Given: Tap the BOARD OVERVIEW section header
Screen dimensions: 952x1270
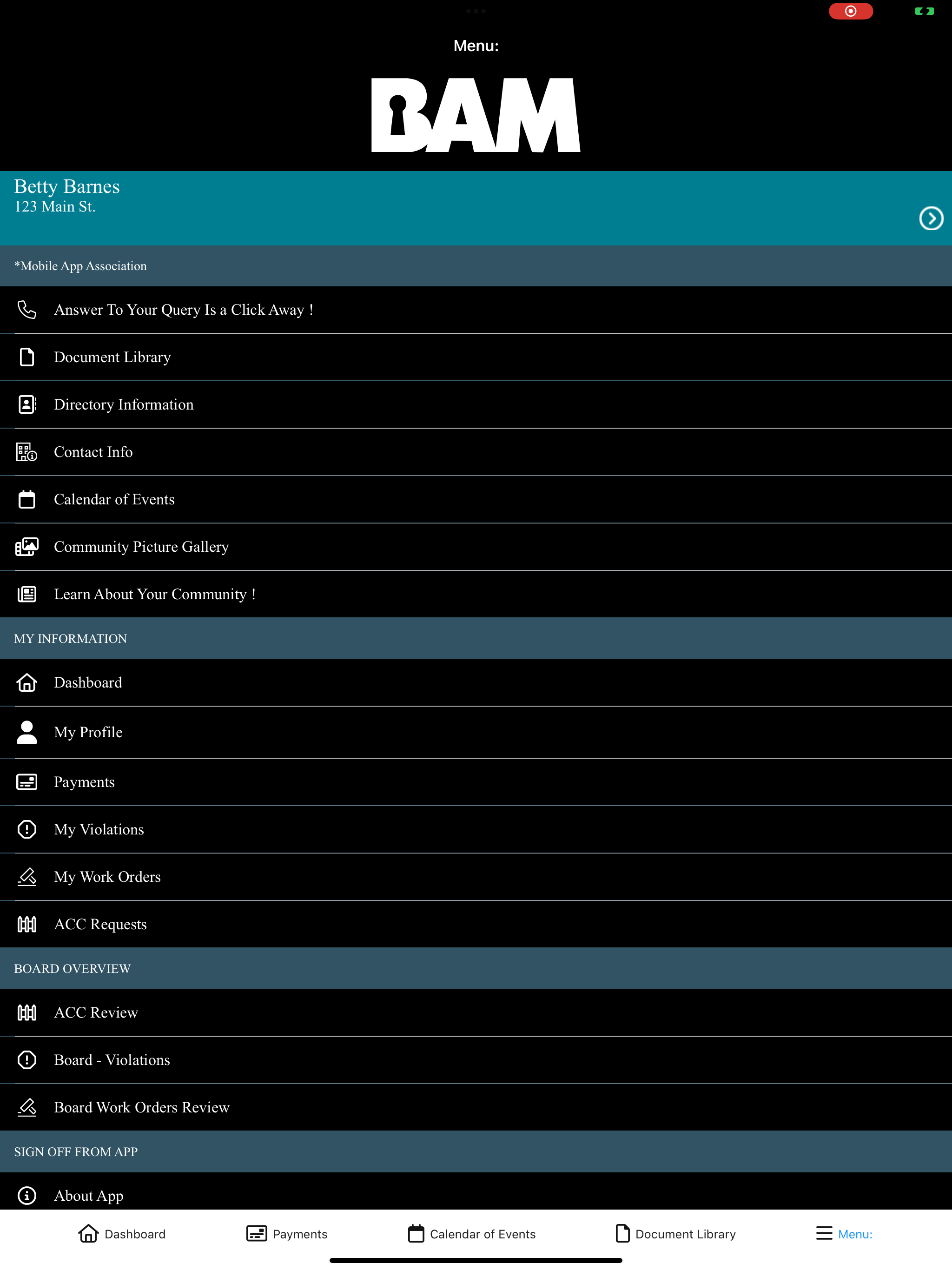Looking at the screenshot, I should point(476,969).
